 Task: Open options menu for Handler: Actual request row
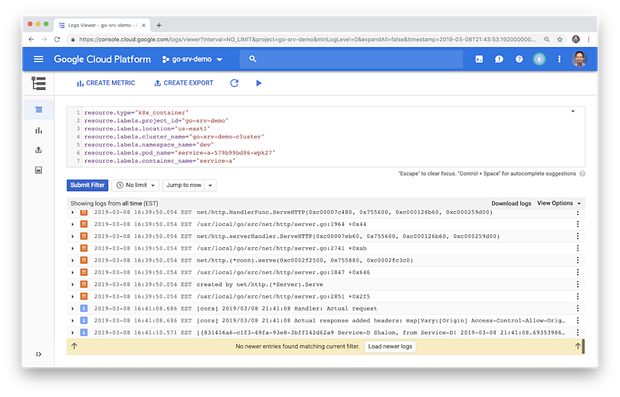pyautogui.click(x=578, y=308)
